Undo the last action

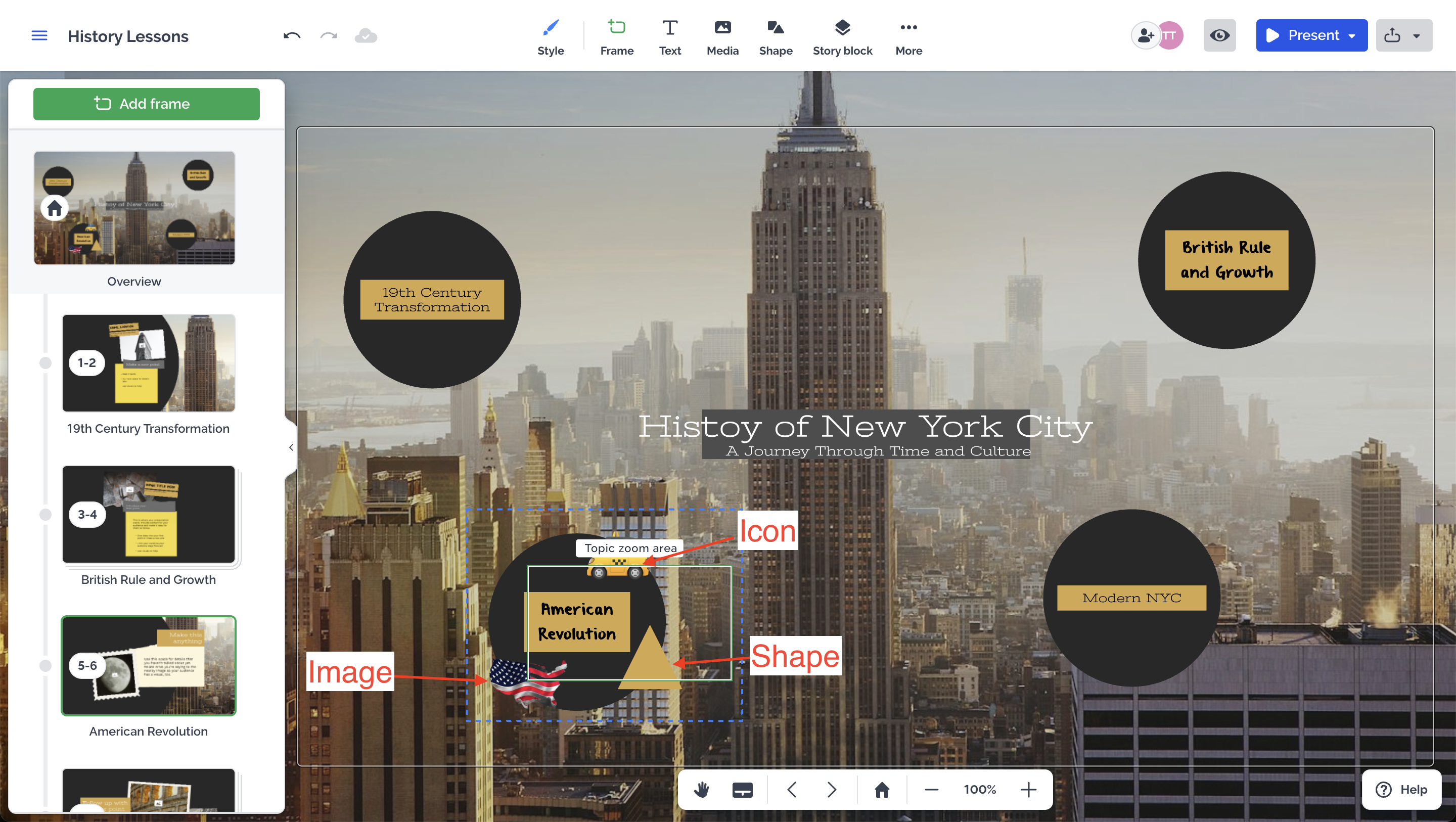tap(292, 35)
